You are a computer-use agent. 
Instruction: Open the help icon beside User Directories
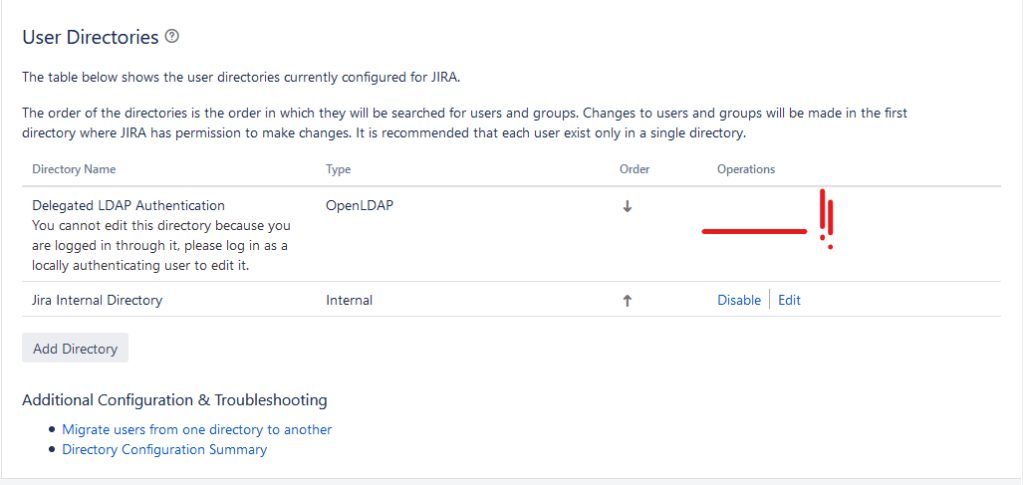pyautogui.click(x=172, y=37)
